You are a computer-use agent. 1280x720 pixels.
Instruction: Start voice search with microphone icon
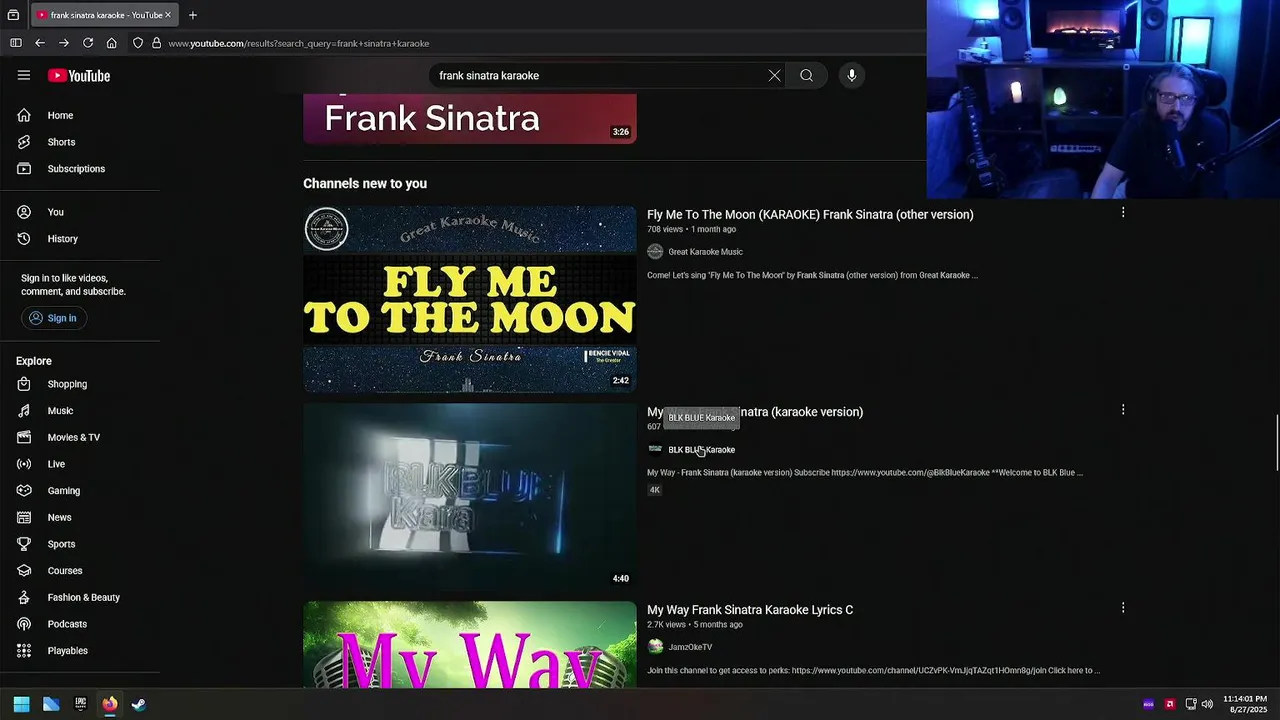tap(852, 75)
